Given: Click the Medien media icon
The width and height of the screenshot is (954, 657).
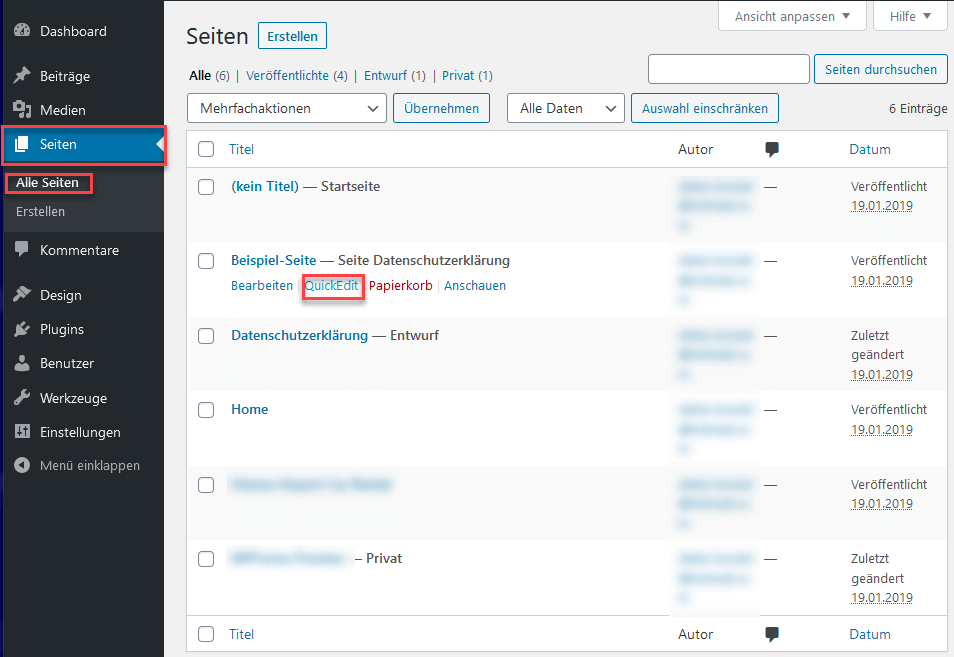Looking at the screenshot, I should click(22, 110).
